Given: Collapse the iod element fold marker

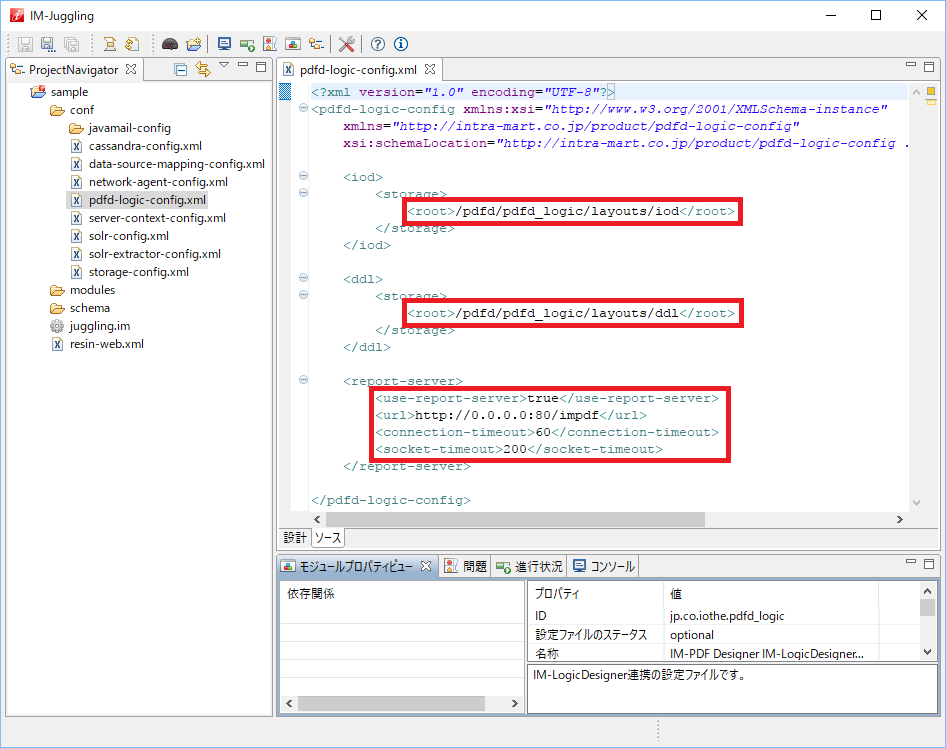Looking at the screenshot, I should pyautogui.click(x=303, y=176).
